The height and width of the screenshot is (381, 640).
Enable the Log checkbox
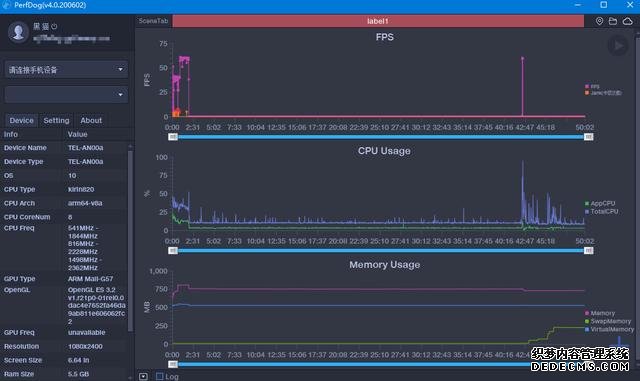point(160,377)
